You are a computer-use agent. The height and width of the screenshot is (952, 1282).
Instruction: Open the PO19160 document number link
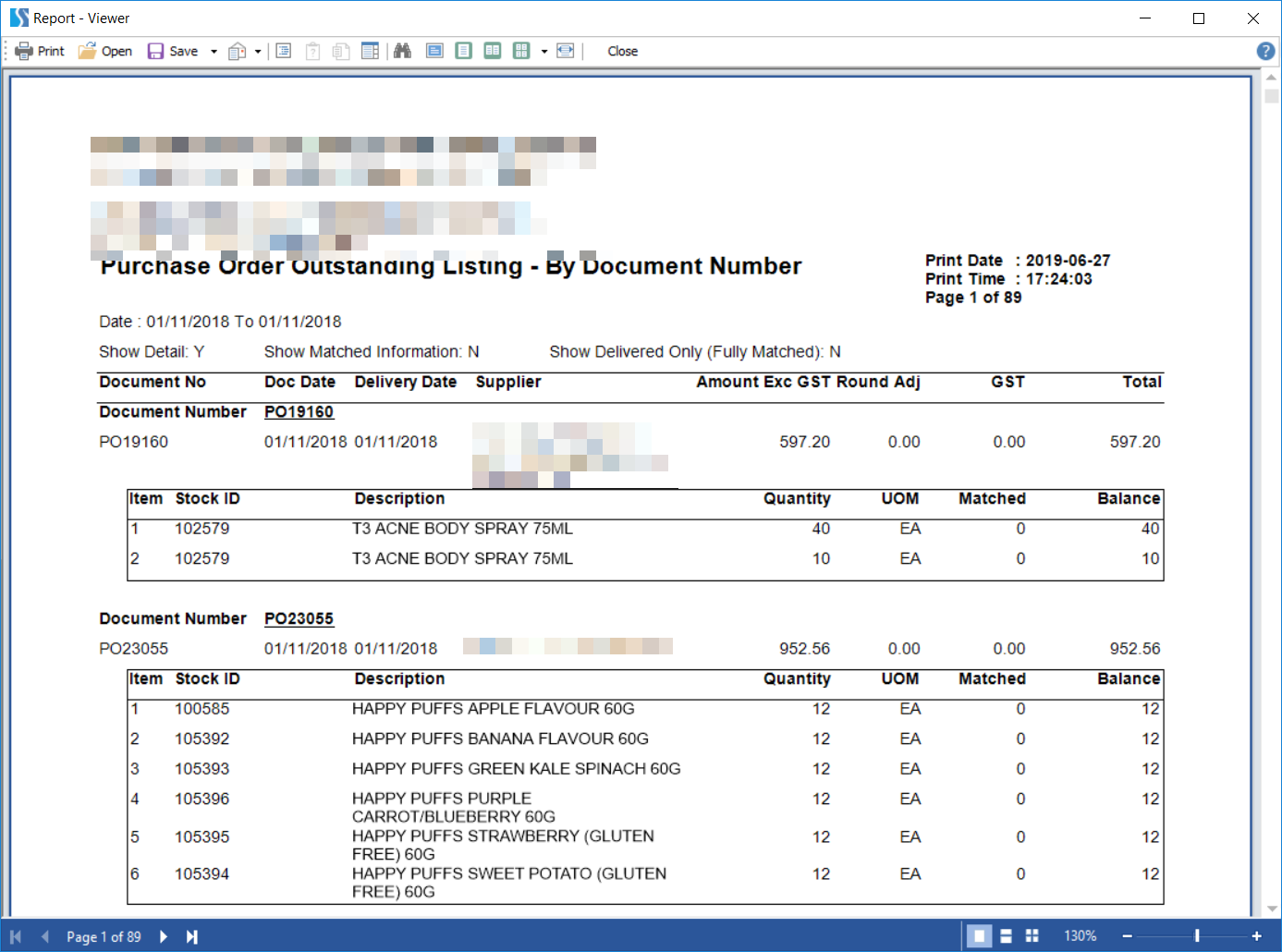coord(299,412)
